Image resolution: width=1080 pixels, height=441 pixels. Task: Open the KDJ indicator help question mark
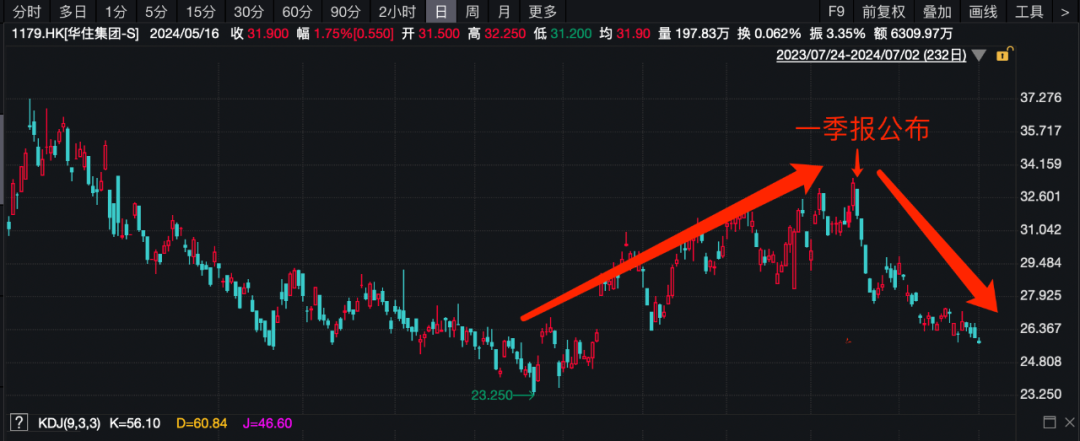[18, 422]
